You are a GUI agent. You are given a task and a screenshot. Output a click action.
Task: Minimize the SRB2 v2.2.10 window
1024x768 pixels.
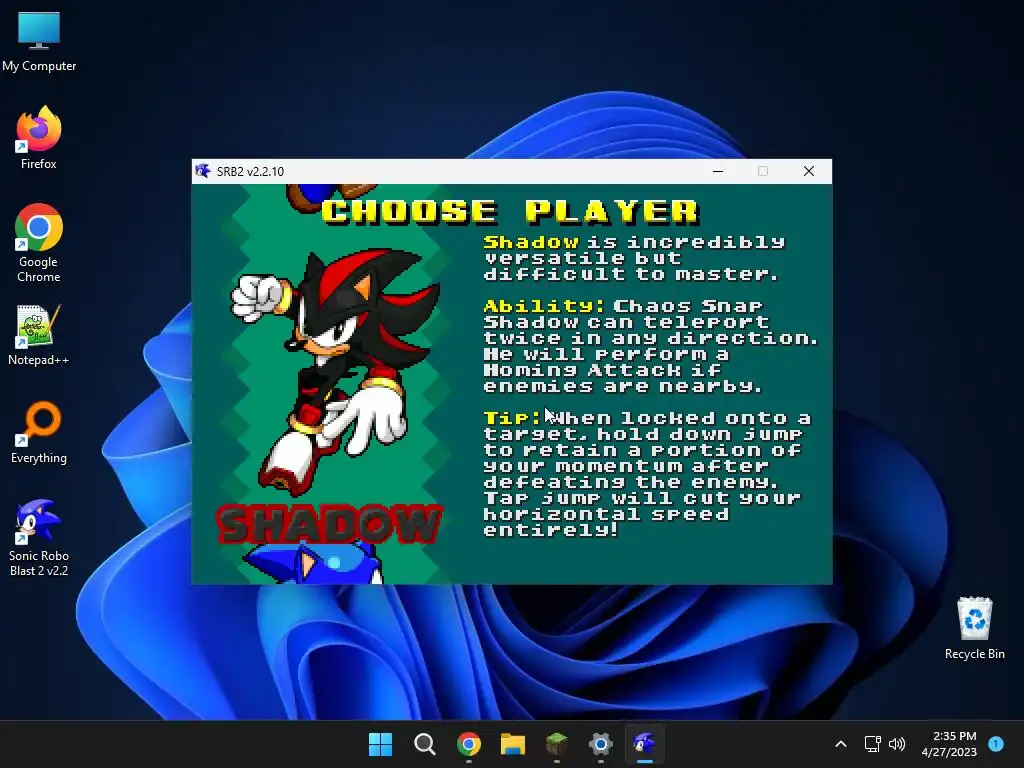[718, 171]
